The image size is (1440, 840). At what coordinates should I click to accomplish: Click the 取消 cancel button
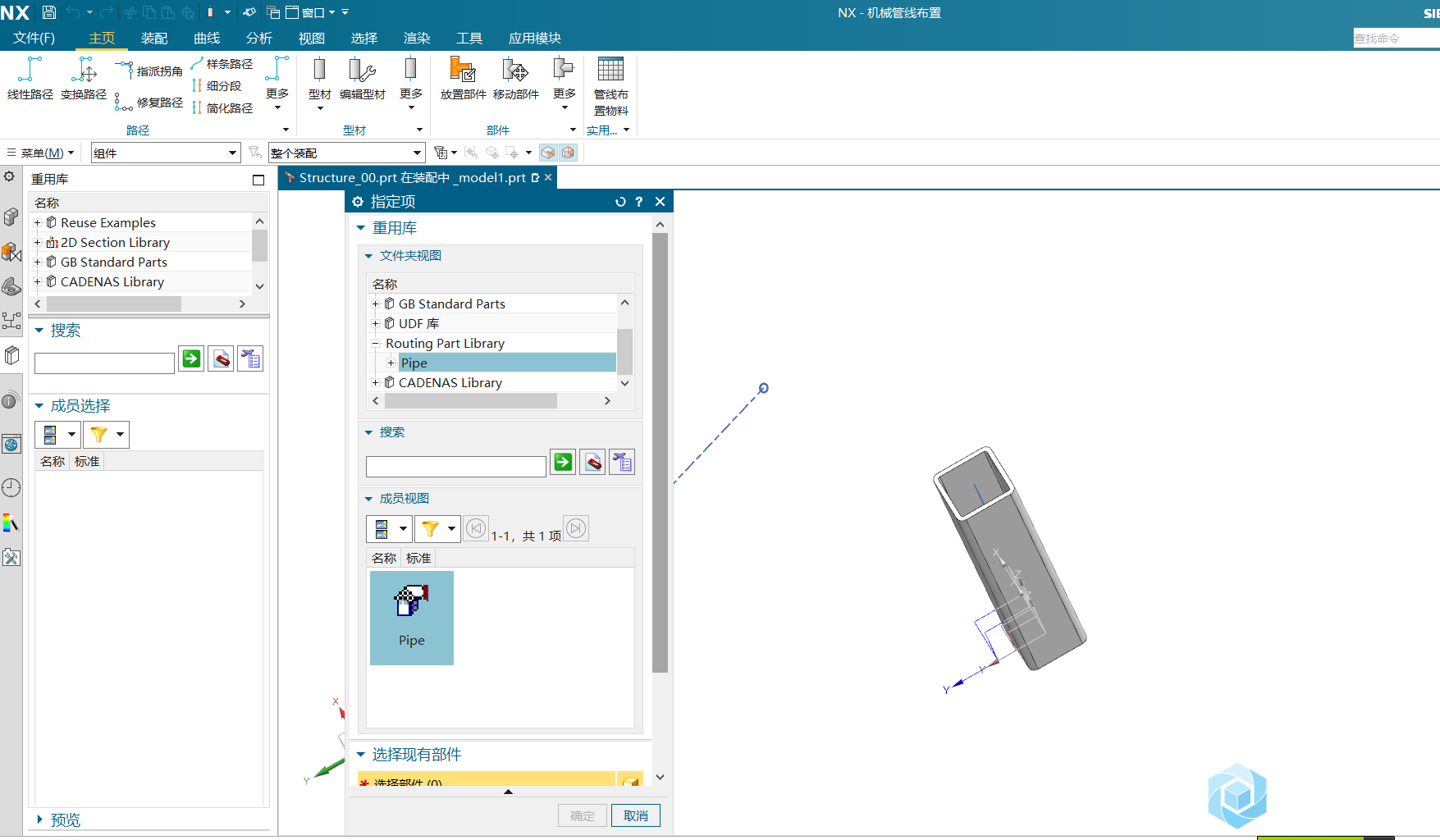(x=636, y=815)
